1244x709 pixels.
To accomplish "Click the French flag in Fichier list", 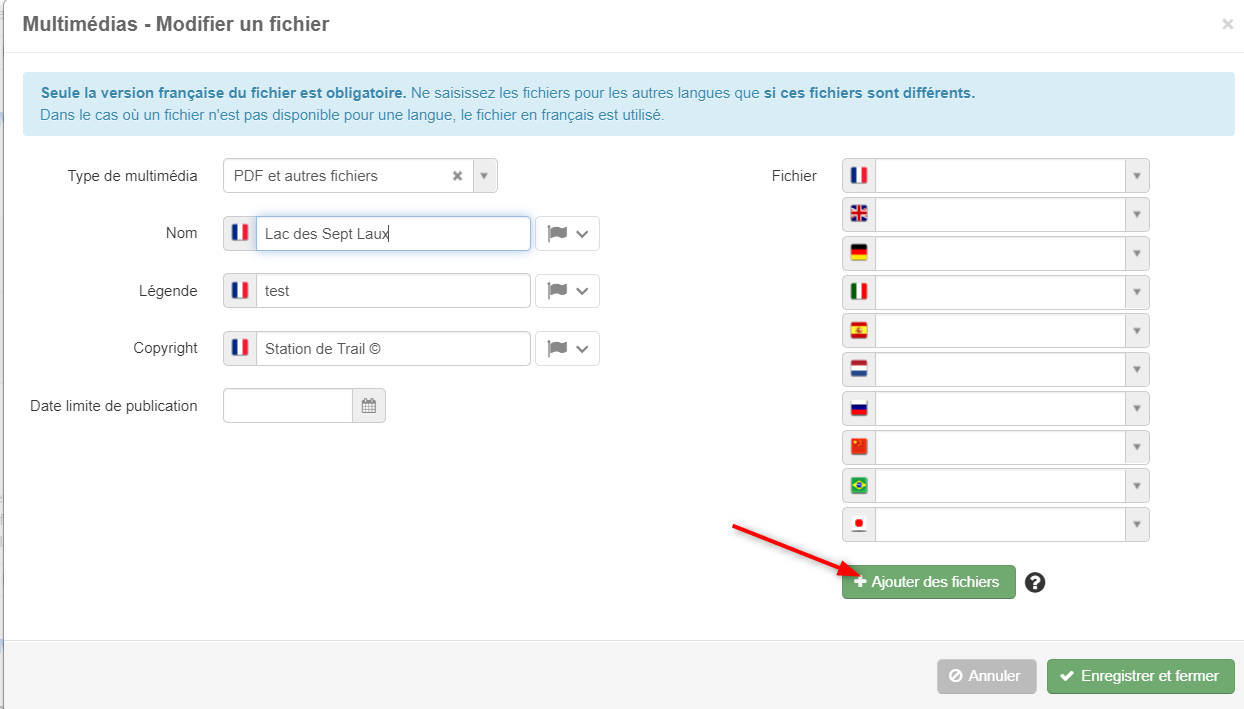I will click(859, 175).
